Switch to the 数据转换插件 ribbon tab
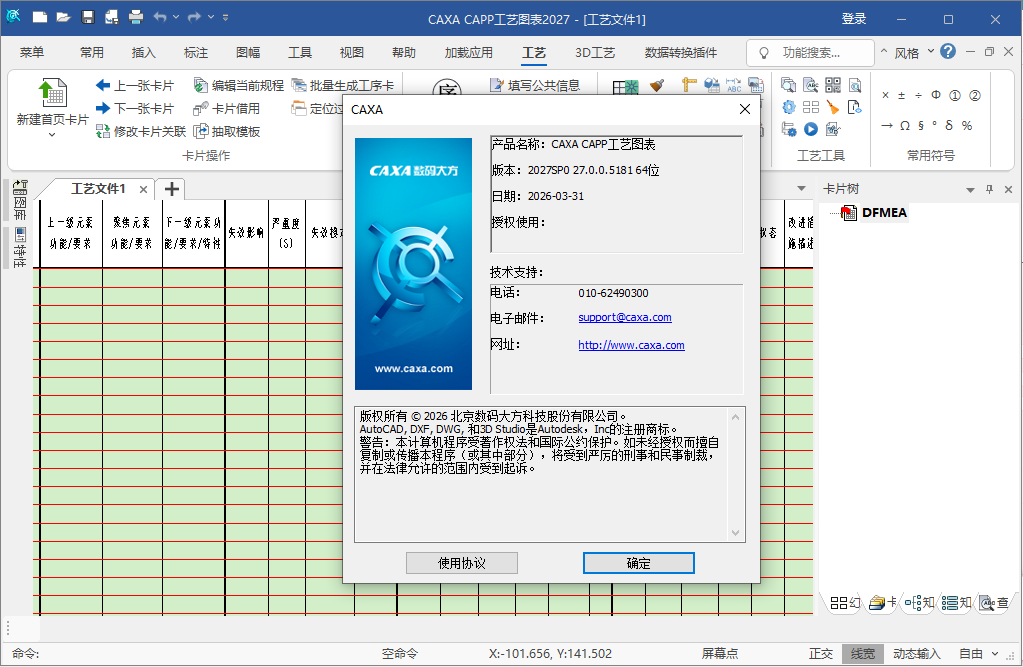 pyautogui.click(x=680, y=53)
